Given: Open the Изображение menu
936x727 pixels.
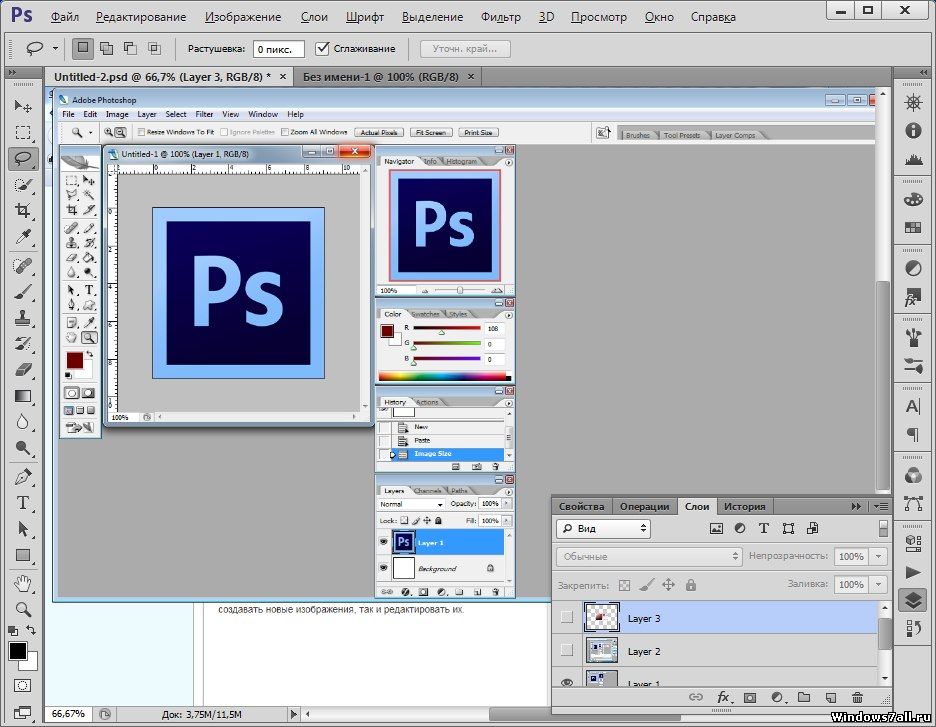Looking at the screenshot, I should [243, 17].
